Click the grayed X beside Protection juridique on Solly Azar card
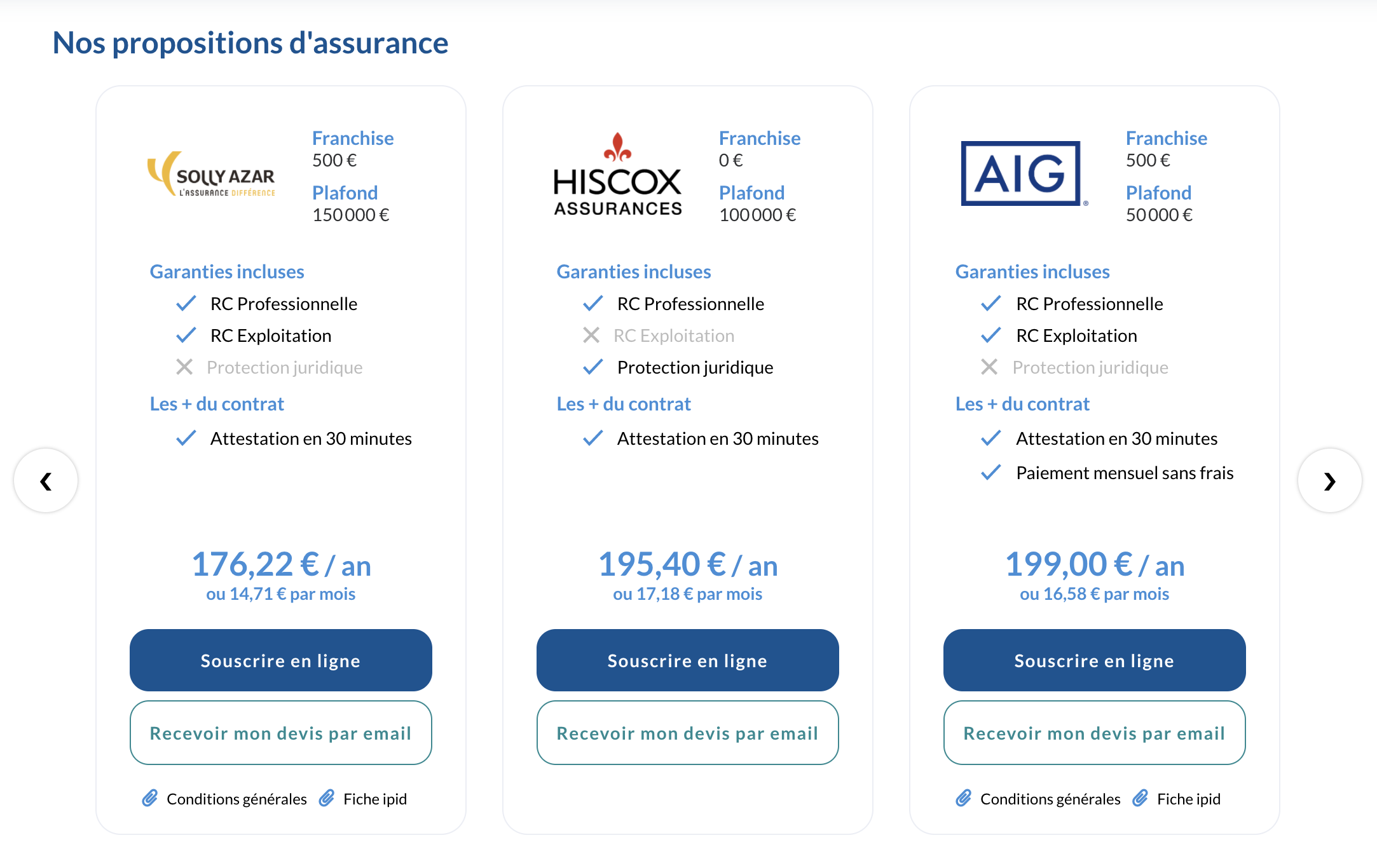The image size is (1377, 868). (184, 367)
